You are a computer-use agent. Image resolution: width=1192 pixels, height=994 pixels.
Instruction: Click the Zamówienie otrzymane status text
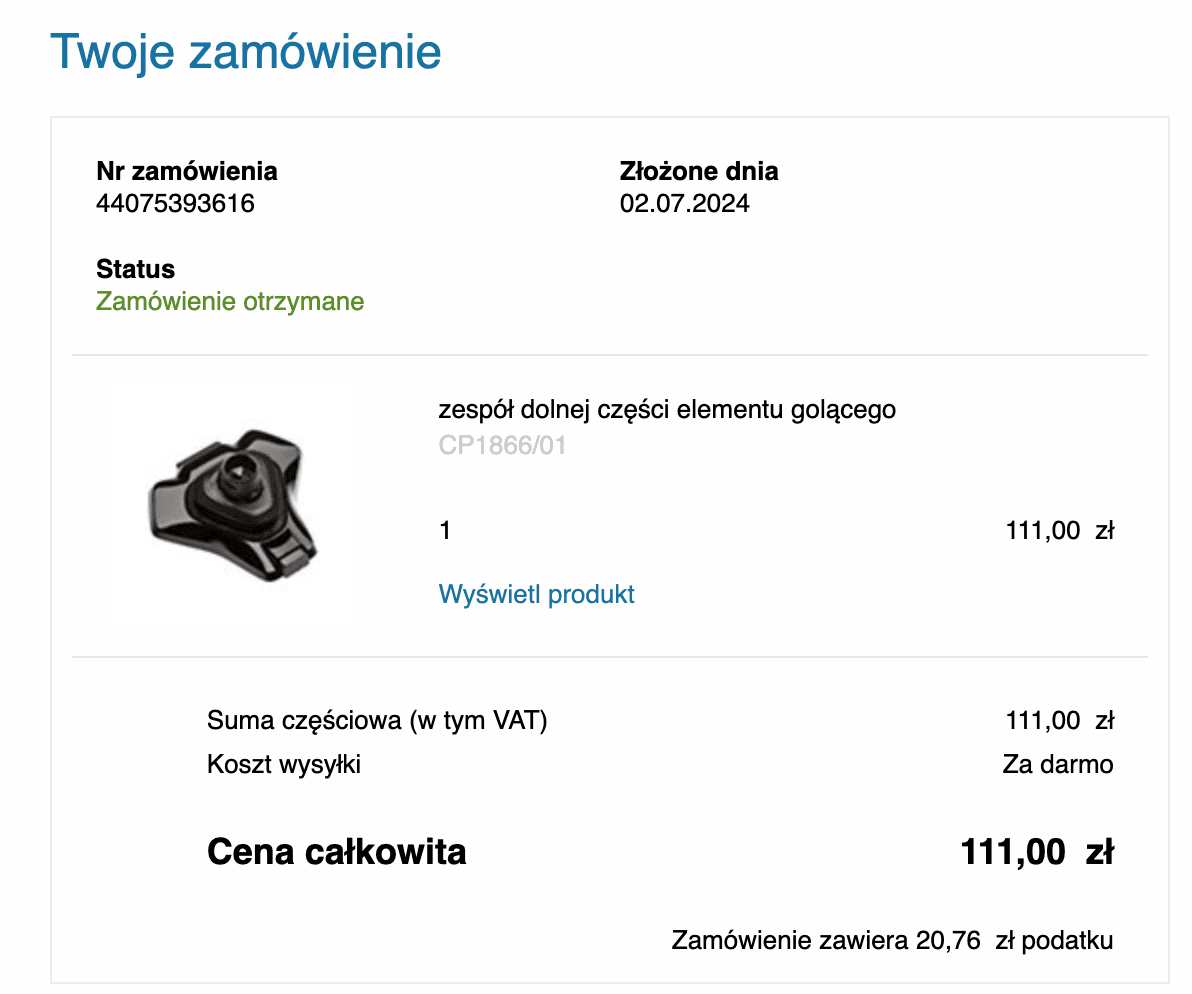click(x=230, y=302)
